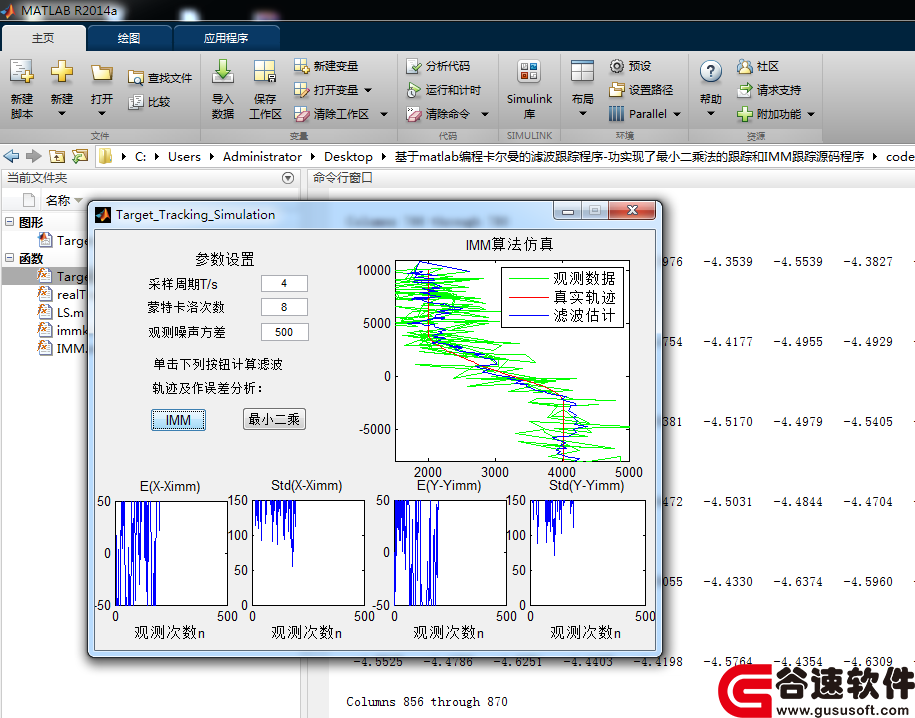This screenshot has width=915, height=718.
Task: Click the 蒙特卡洛次数 input field
Action: [x=284, y=307]
